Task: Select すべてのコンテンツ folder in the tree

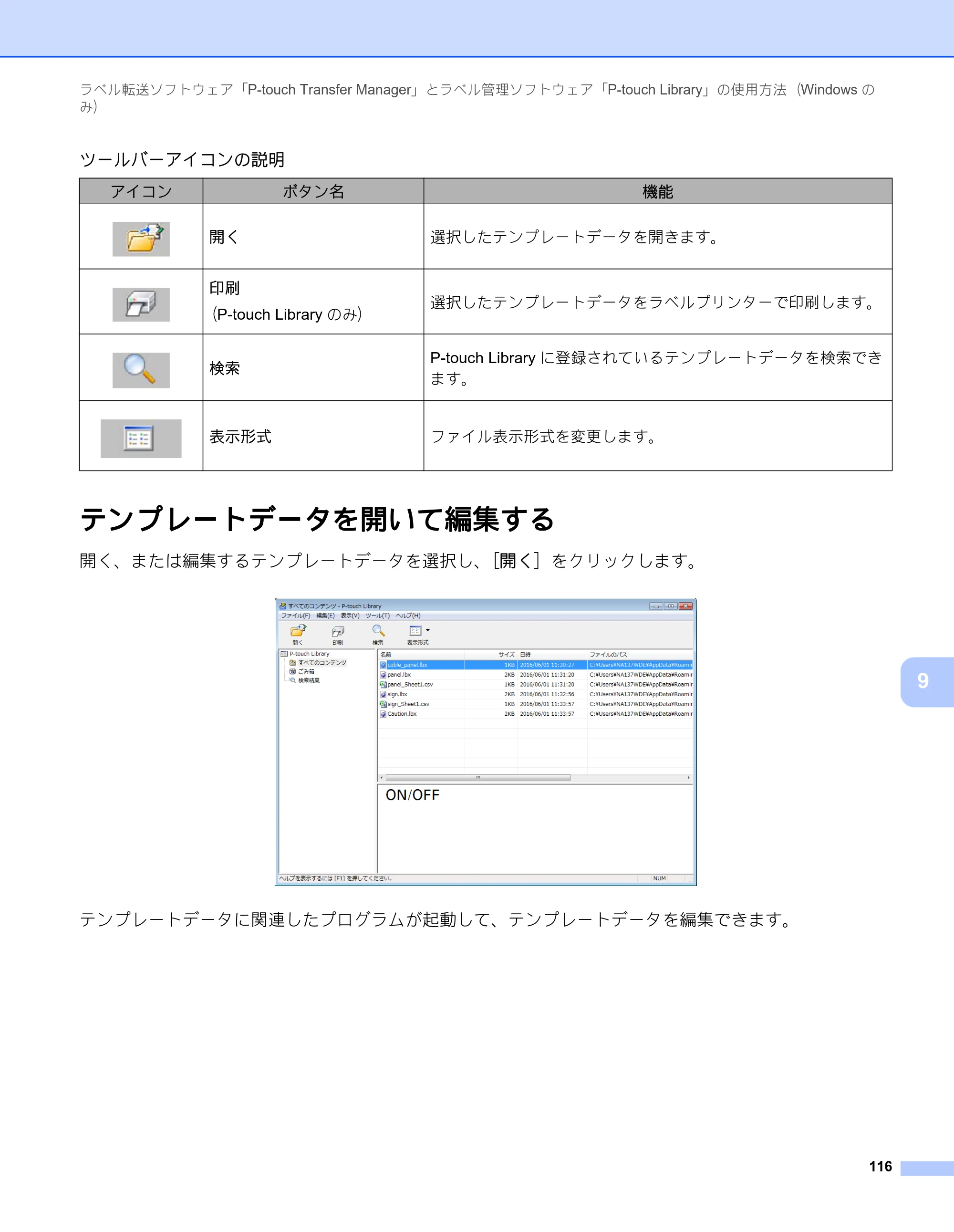Action: [322, 663]
